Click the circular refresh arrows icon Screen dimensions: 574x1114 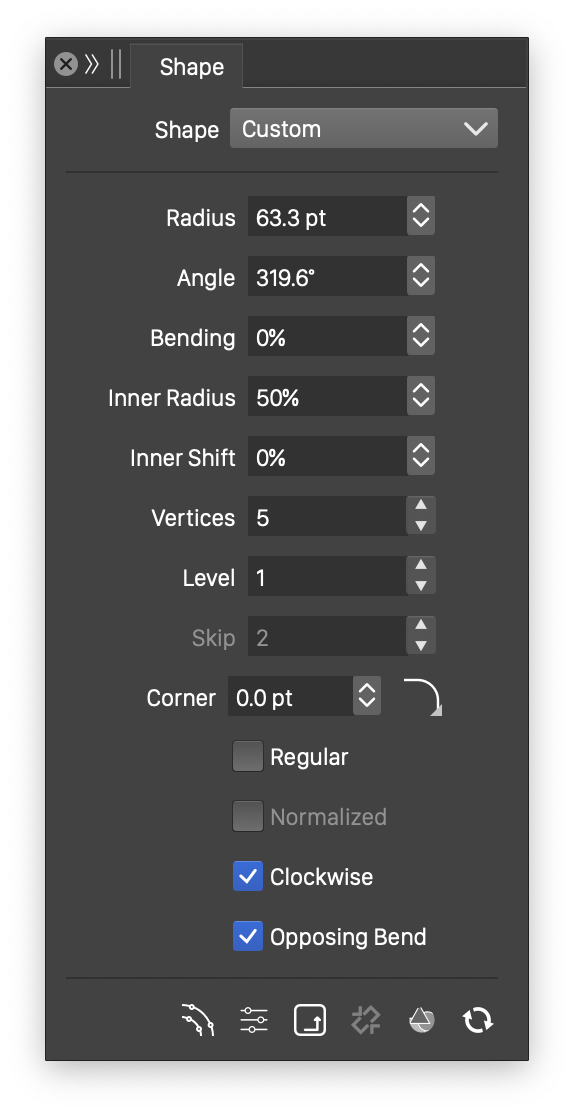[478, 1020]
